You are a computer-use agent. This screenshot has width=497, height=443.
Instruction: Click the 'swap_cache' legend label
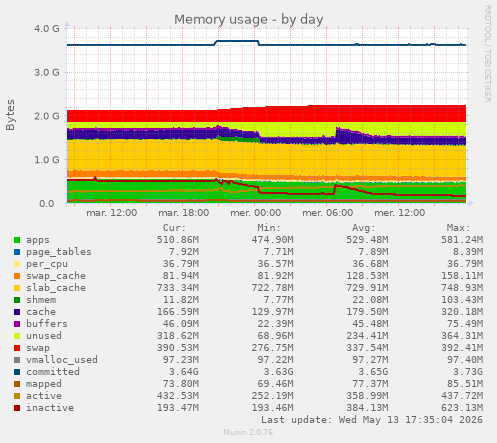(x=56, y=276)
